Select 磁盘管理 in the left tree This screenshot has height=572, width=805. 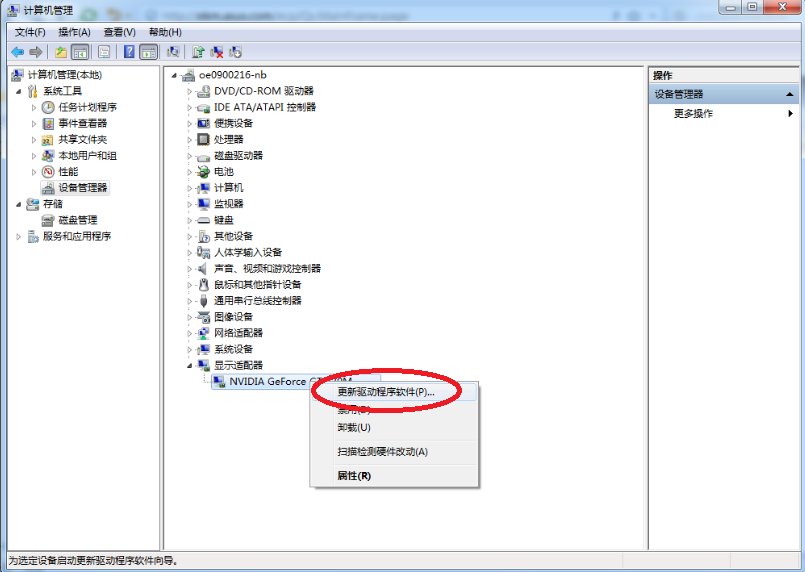tap(78, 220)
